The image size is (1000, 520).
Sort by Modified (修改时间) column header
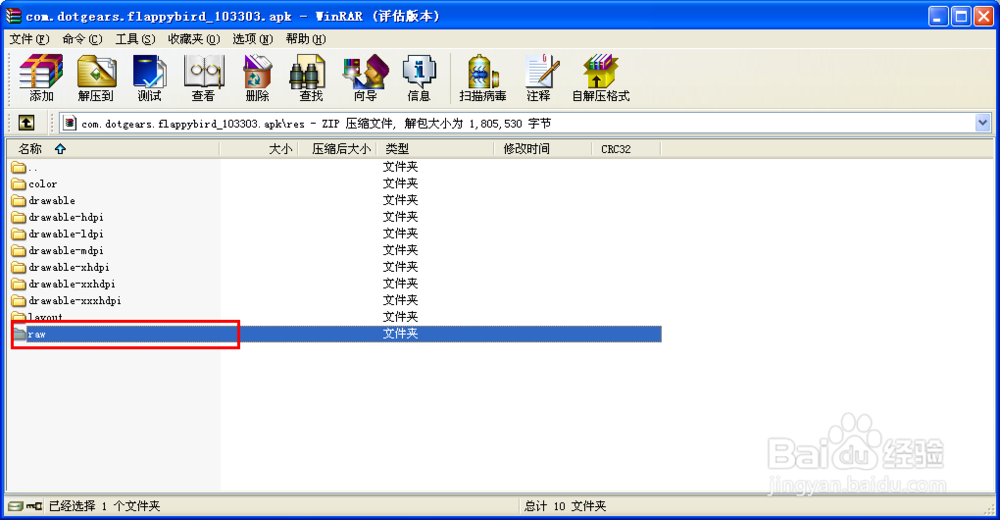pos(543,149)
